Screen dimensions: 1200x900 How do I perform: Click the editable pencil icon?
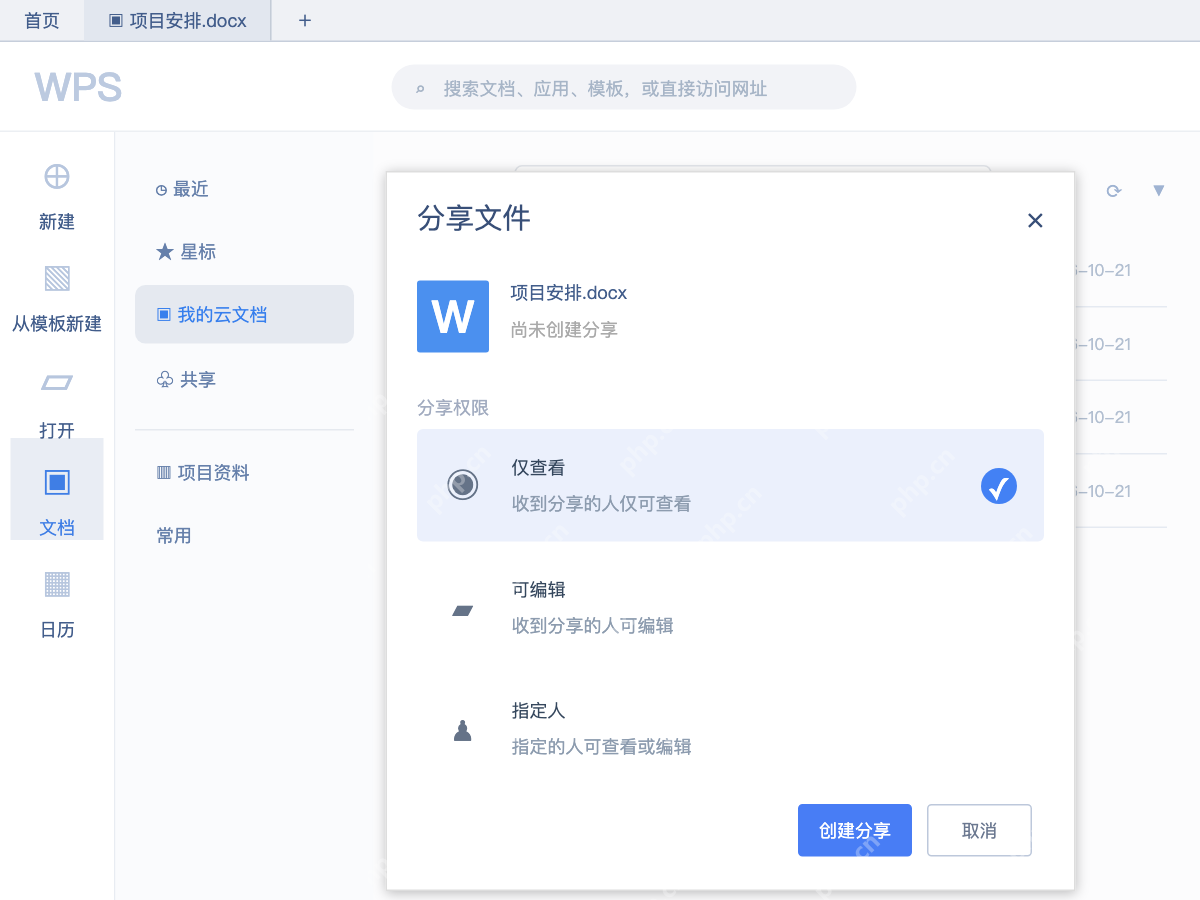pyautogui.click(x=462, y=610)
